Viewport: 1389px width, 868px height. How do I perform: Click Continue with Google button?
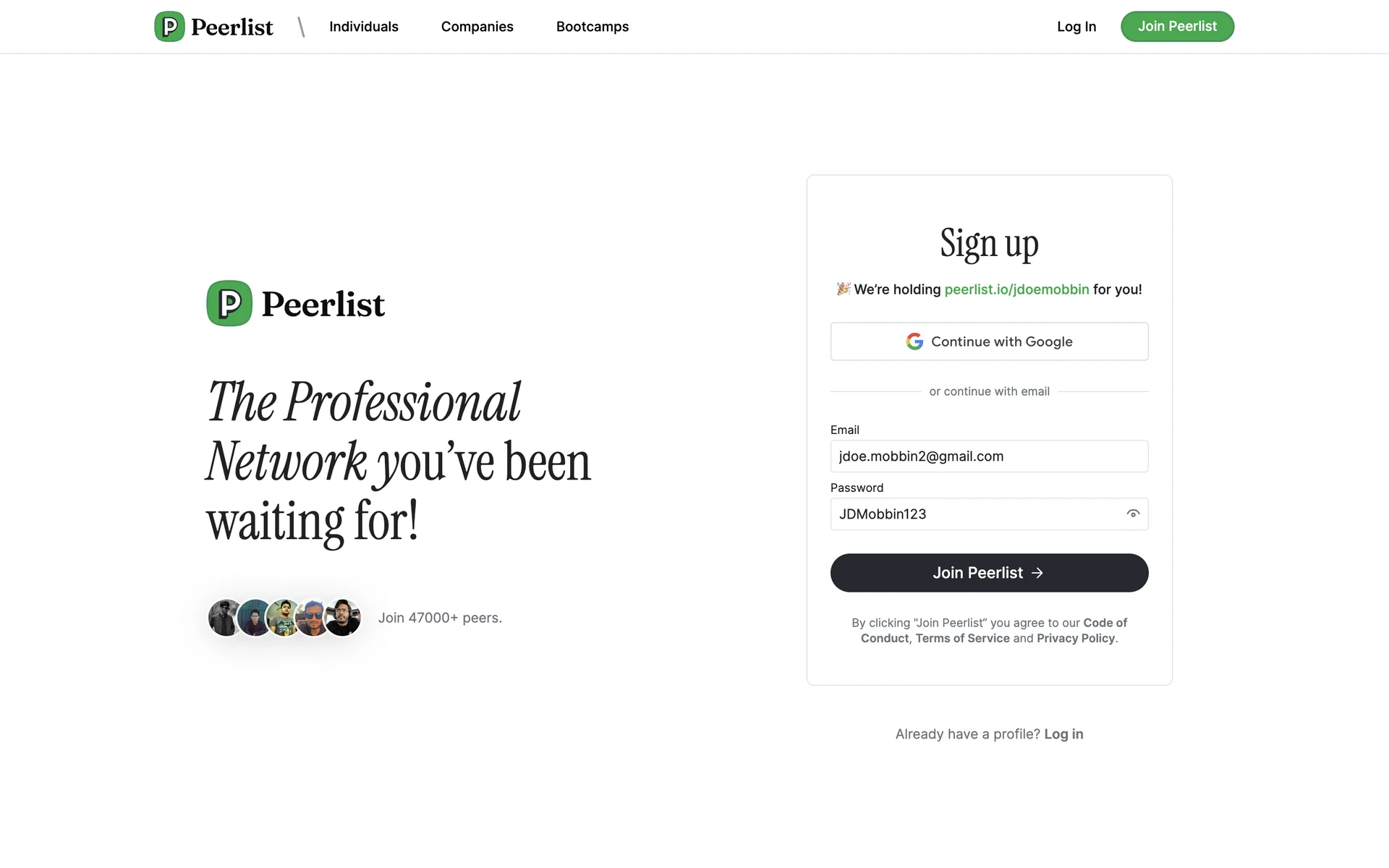pyautogui.click(x=989, y=341)
